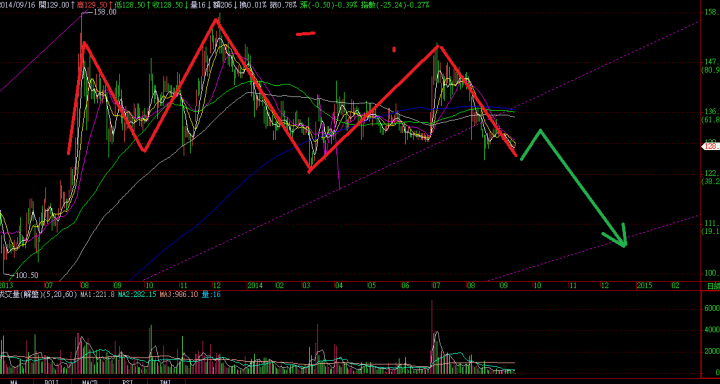Select the short red dash annotation
This screenshot has width=720, height=384.
306,33
